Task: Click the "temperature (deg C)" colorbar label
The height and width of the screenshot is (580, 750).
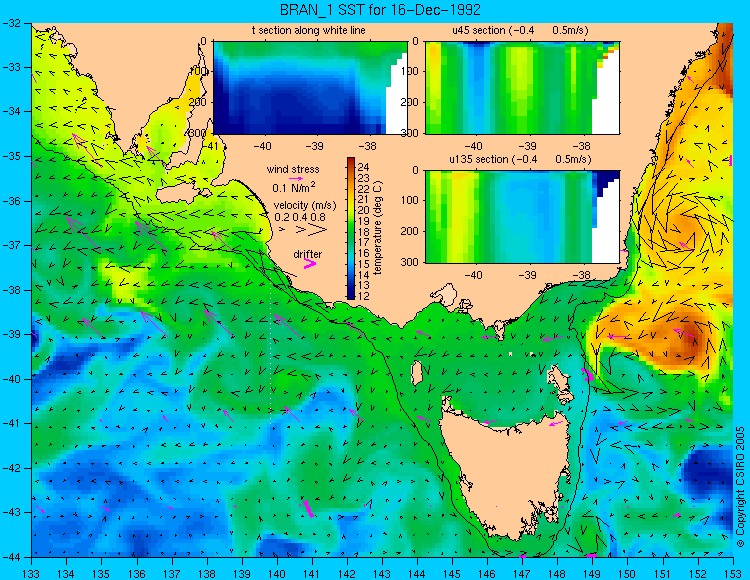Action: 378,228
